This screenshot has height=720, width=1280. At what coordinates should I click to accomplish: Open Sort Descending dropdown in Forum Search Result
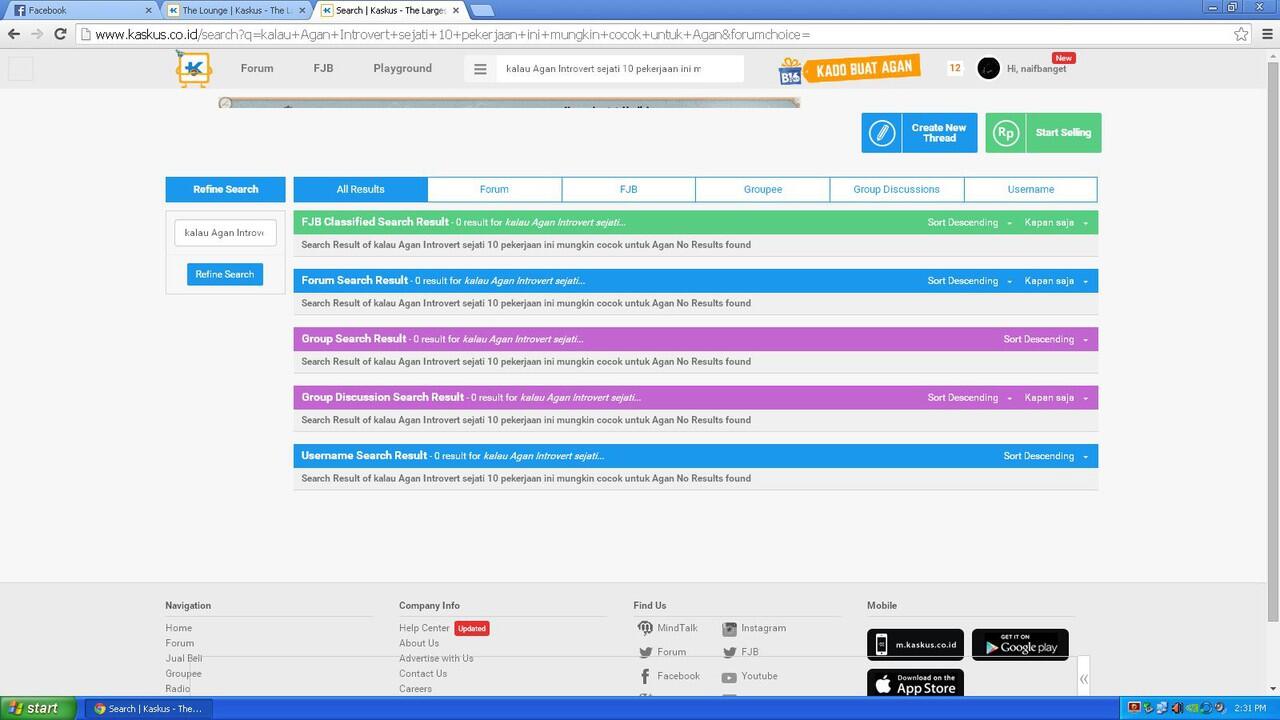click(x=969, y=281)
